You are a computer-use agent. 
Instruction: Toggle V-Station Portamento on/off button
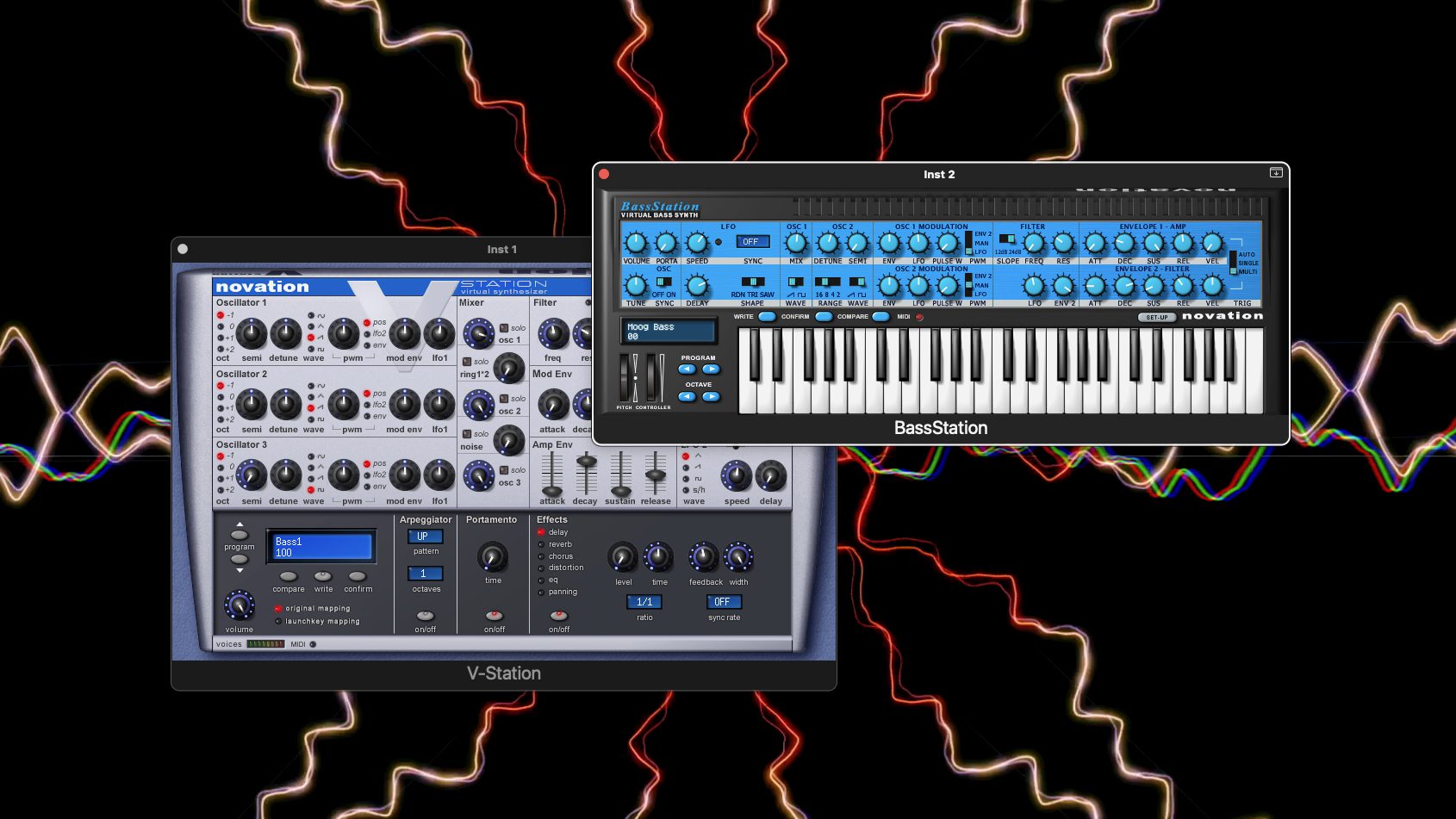[494, 616]
